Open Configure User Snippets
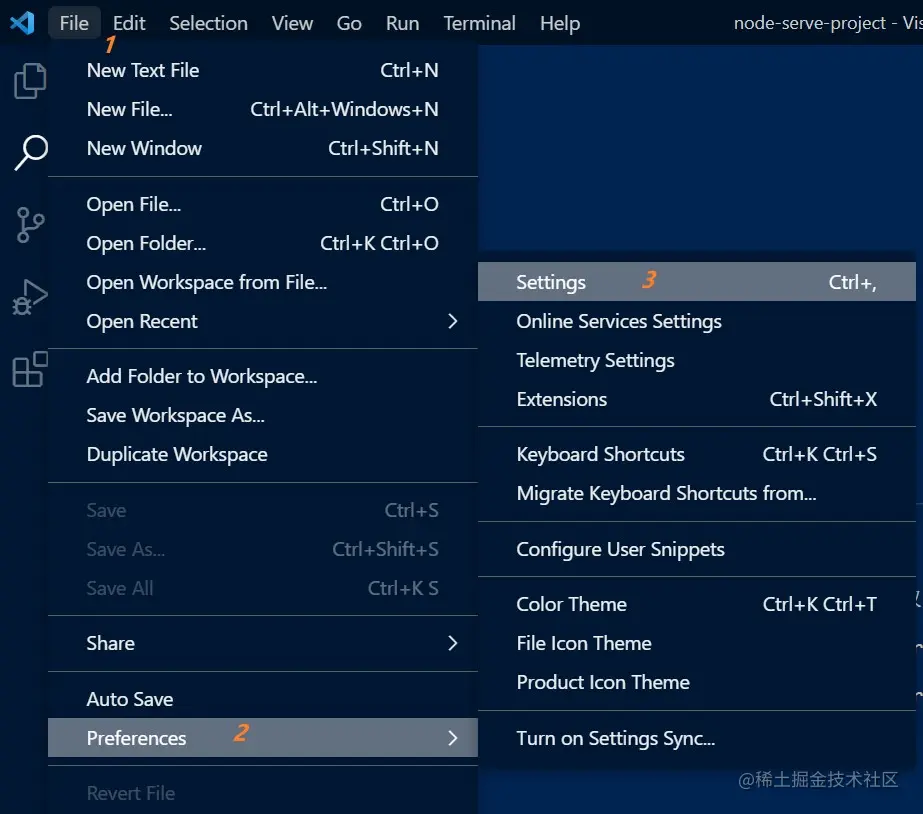 [696, 549]
